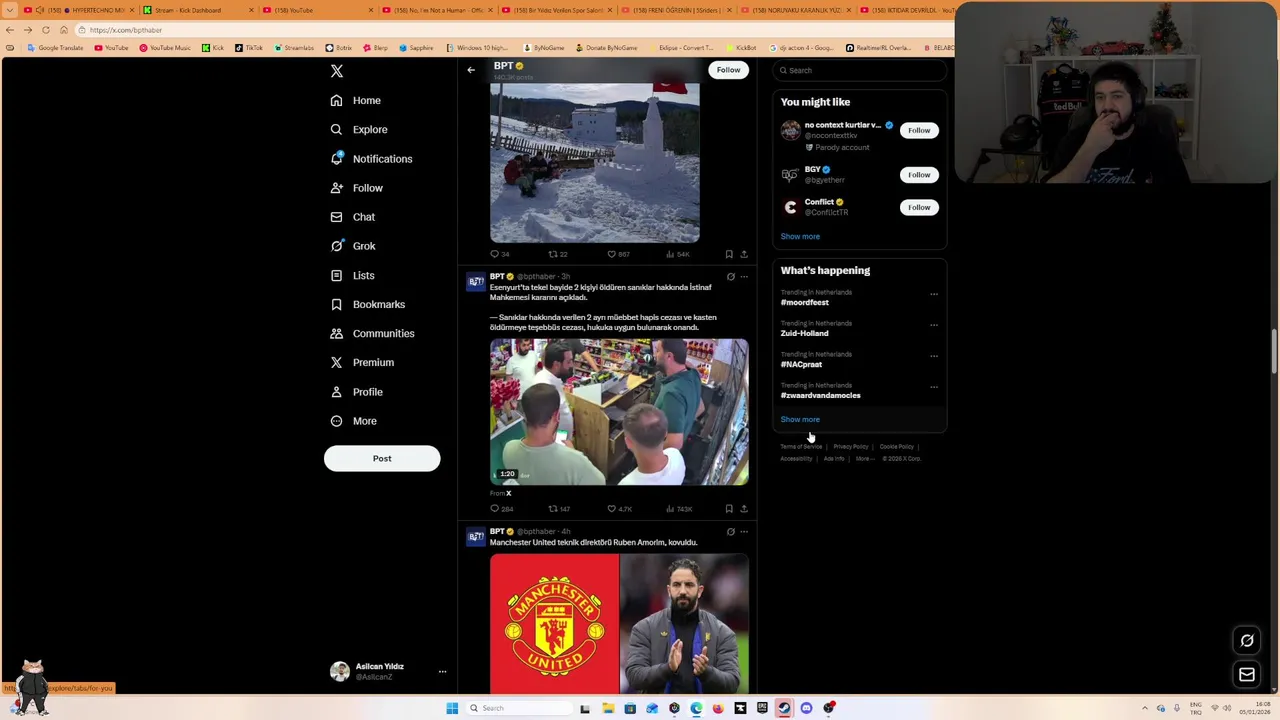
Task: Reload the page in browser
Action: click(45, 30)
